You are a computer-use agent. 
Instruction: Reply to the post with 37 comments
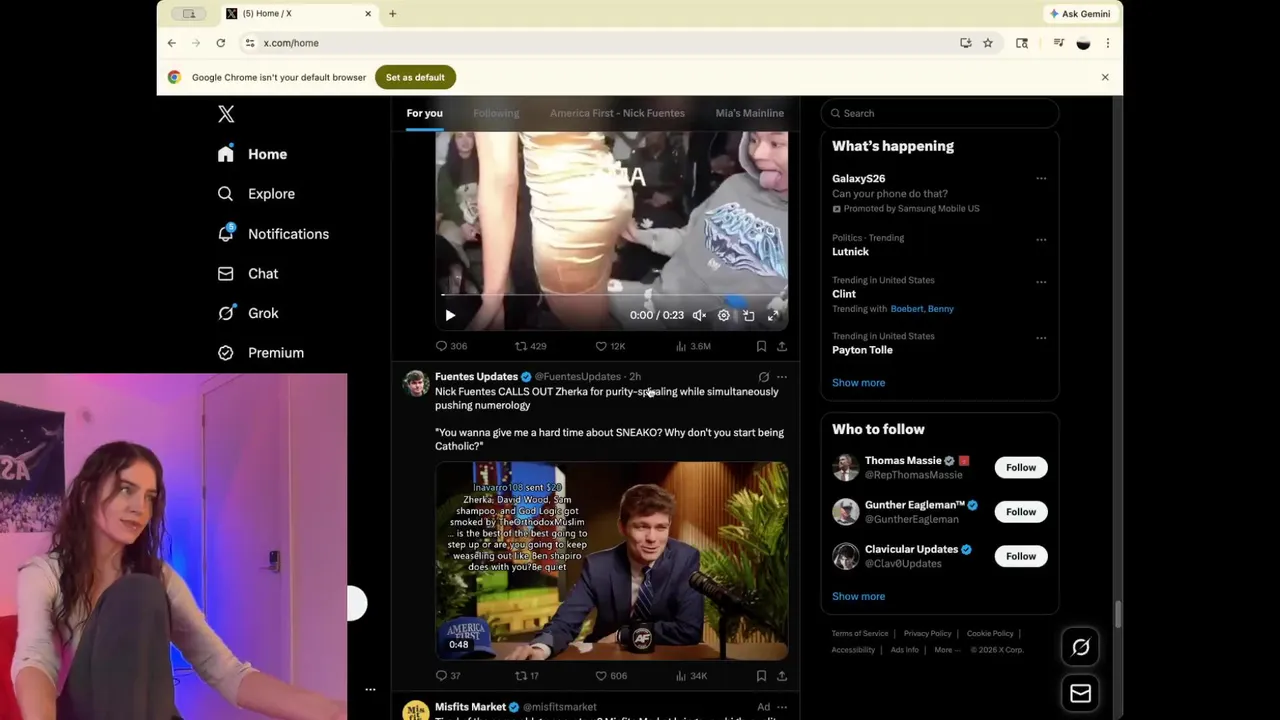coord(448,676)
